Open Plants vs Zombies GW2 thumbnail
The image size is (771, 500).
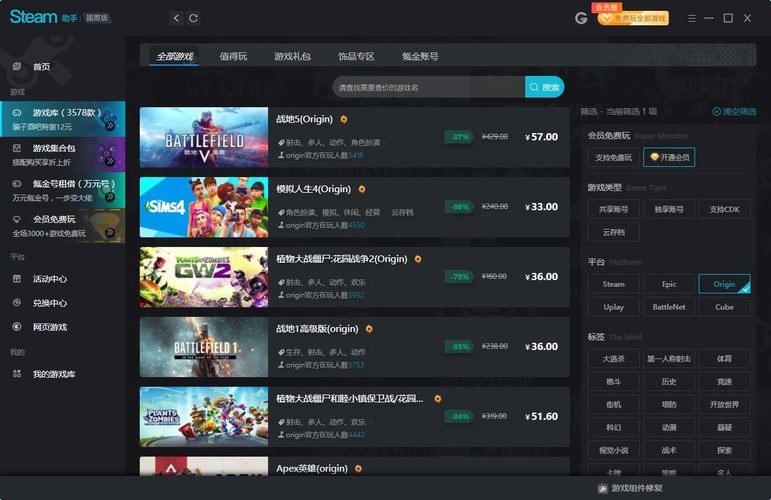(x=204, y=277)
